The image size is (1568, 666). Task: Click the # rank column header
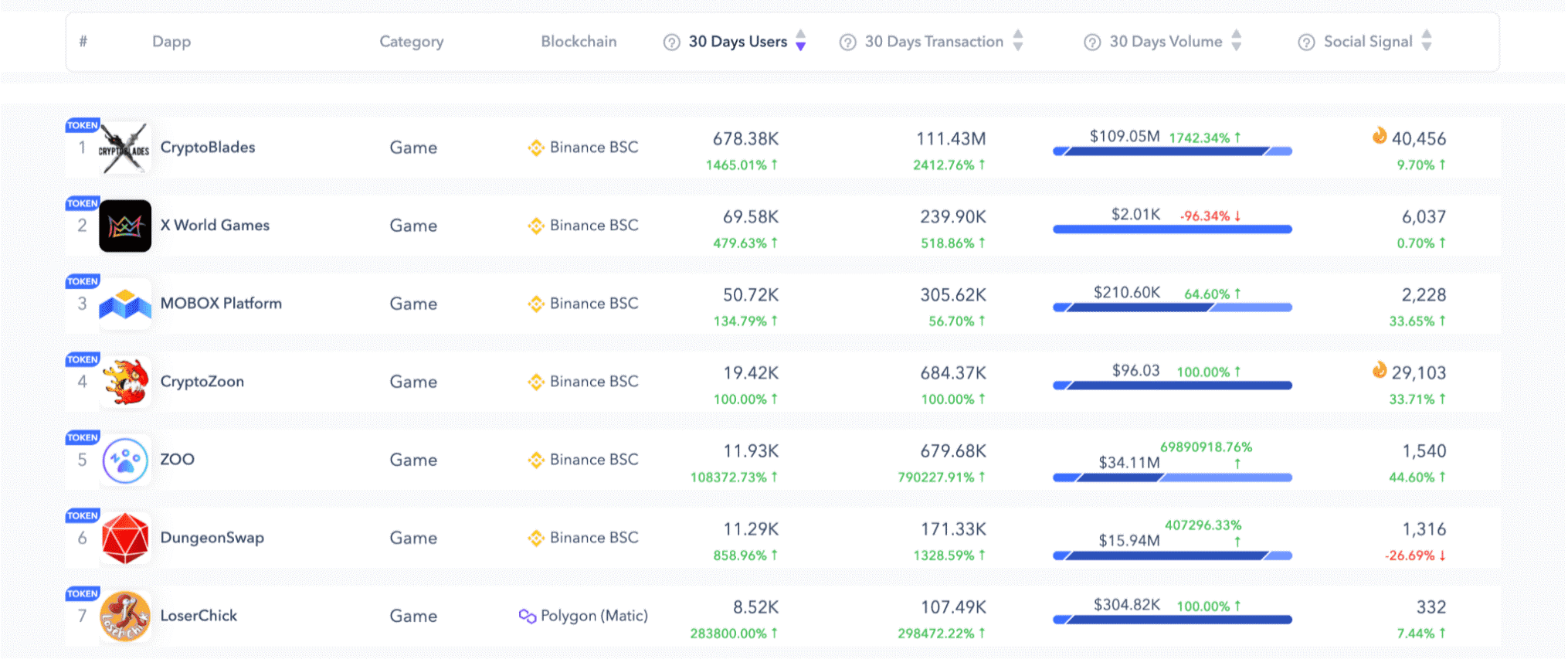tap(83, 42)
